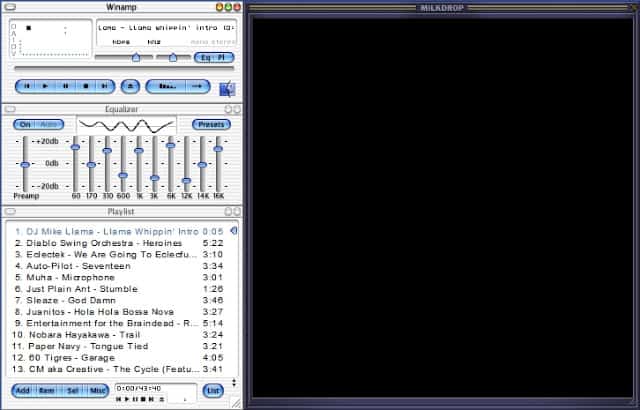The height and width of the screenshot is (410, 640).
Task: Stop playback with the main window stop button
Action: tap(86, 86)
